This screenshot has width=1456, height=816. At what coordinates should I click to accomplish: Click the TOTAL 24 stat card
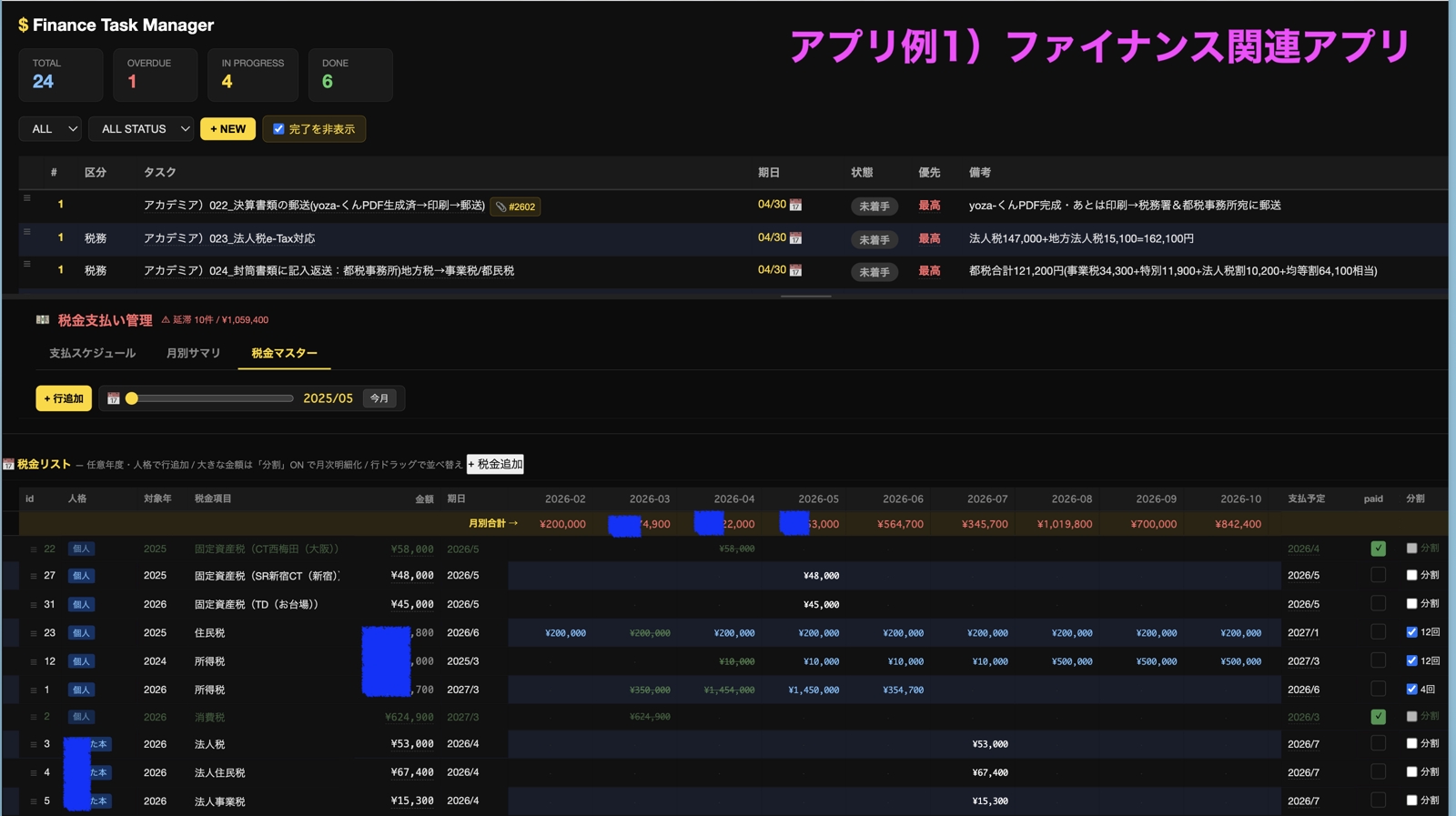click(x=61, y=75)
